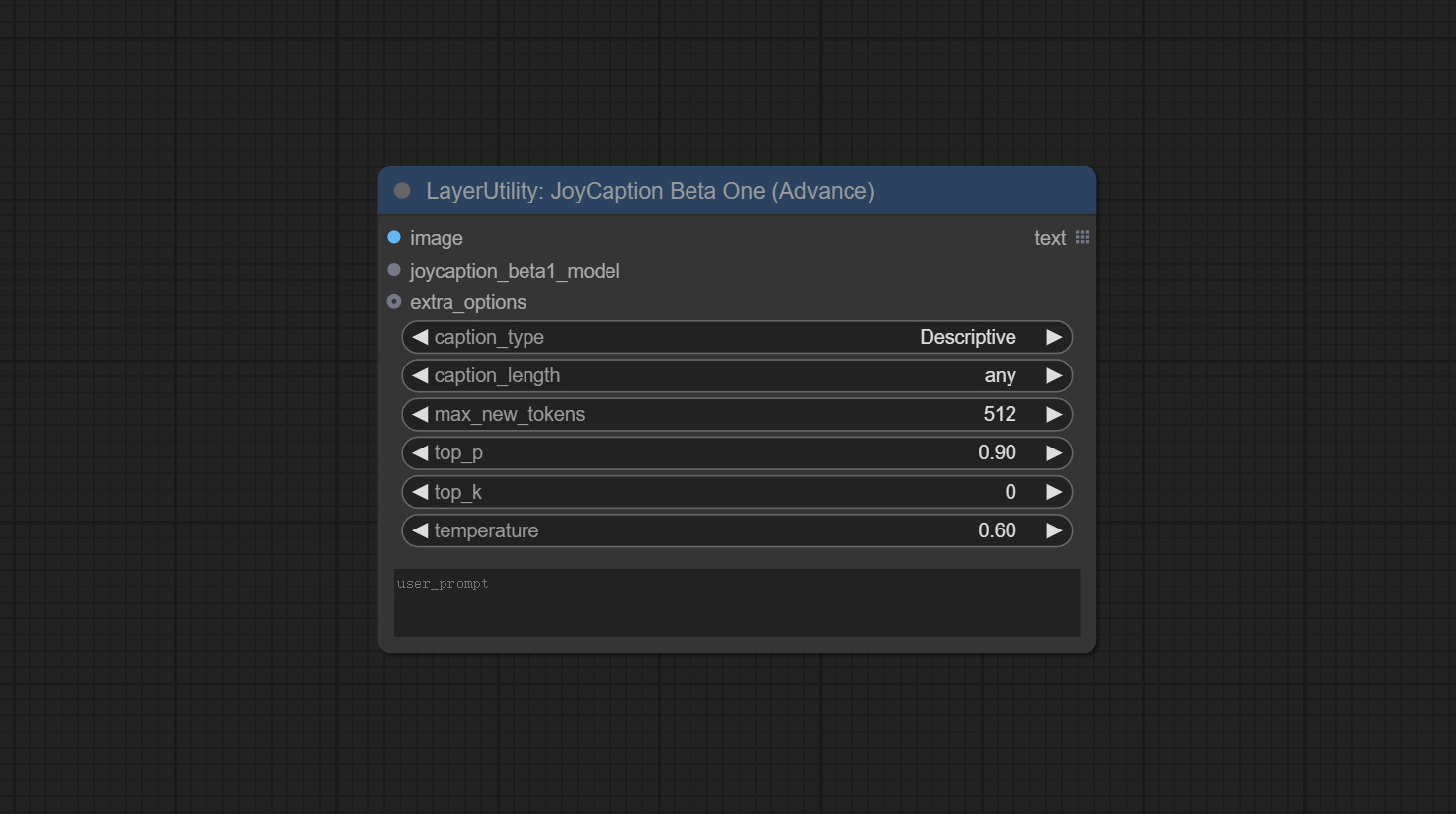1456x814 pixels.
Task: Switch caption_length to next option arrow
Action: tap(1053, 375)
